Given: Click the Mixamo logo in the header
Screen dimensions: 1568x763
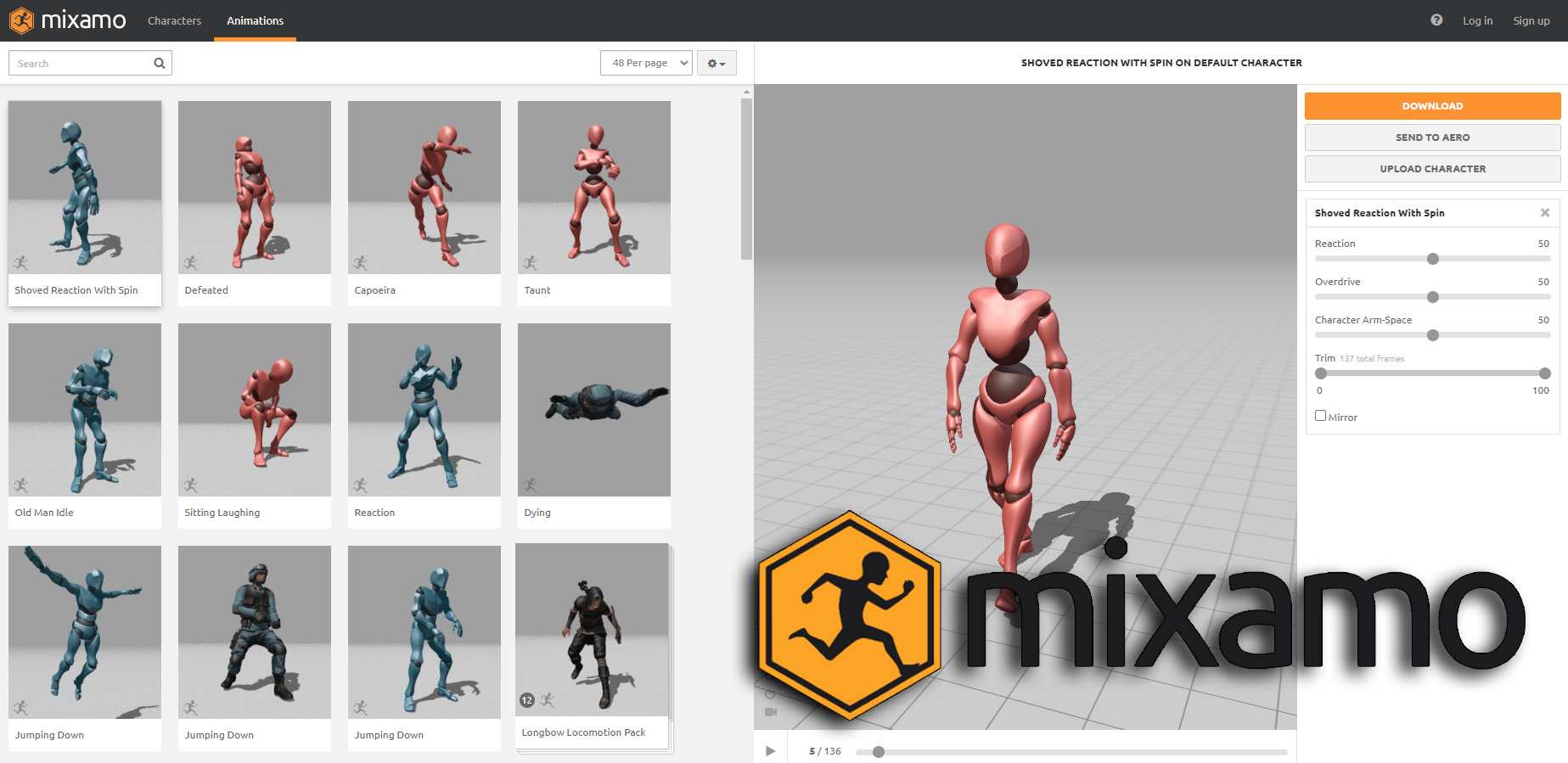Looking at the screenshot, I should (x=68, y=20).
